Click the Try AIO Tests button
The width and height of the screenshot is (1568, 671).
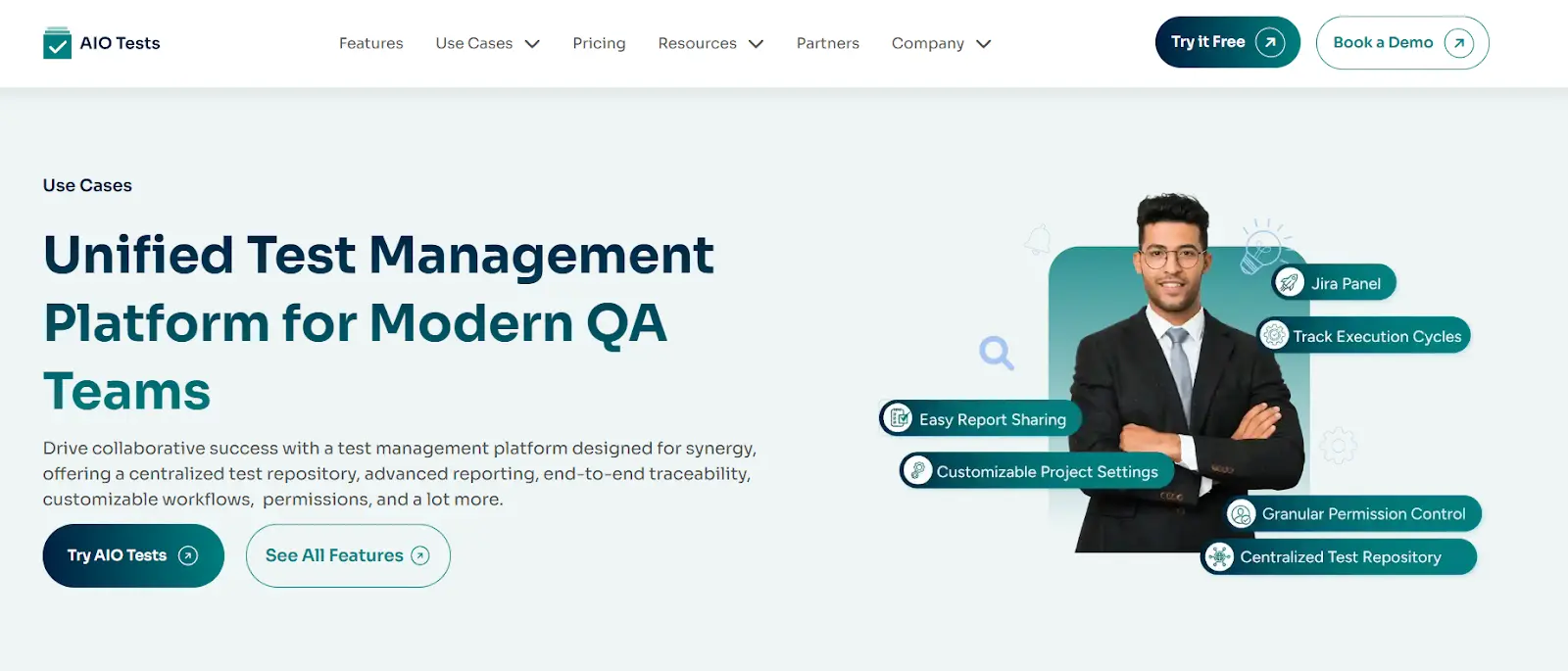(x=133, y=555)
